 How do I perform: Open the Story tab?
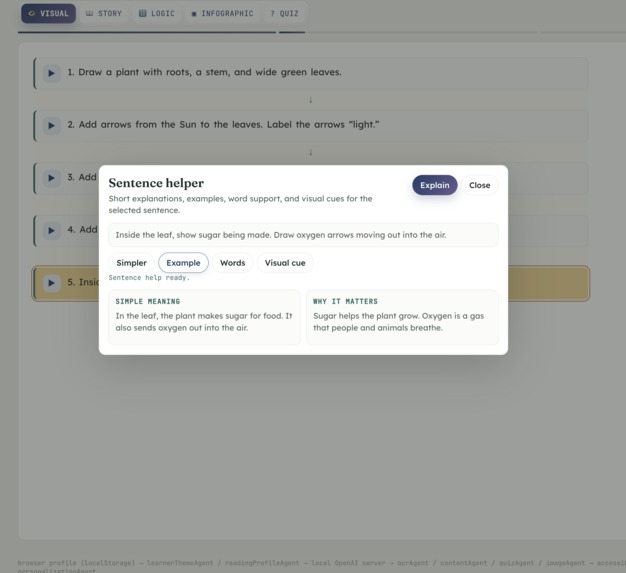pyautogui.click(x=104, y=14)
